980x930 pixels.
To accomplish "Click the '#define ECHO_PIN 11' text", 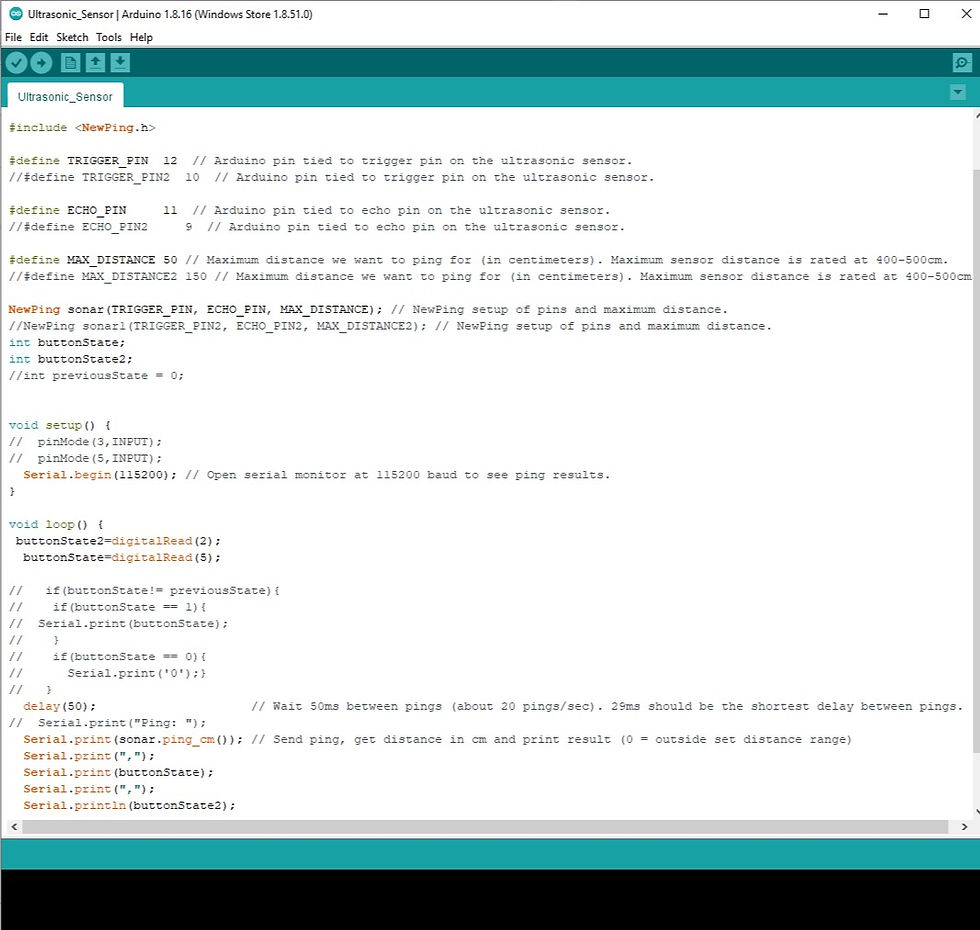I will 93,210.
